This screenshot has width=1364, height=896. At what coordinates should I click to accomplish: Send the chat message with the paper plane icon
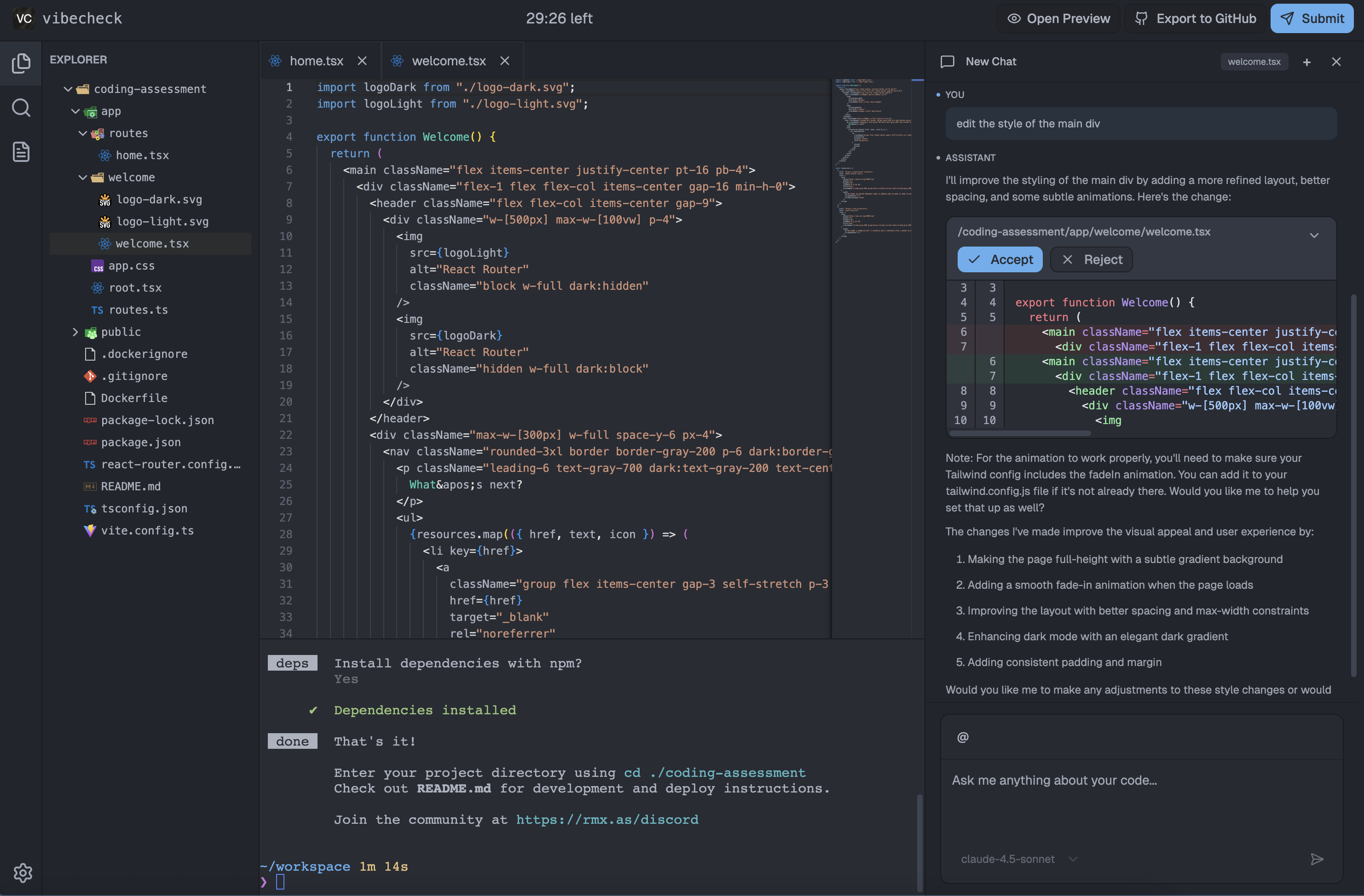(x=1317, y=859)
